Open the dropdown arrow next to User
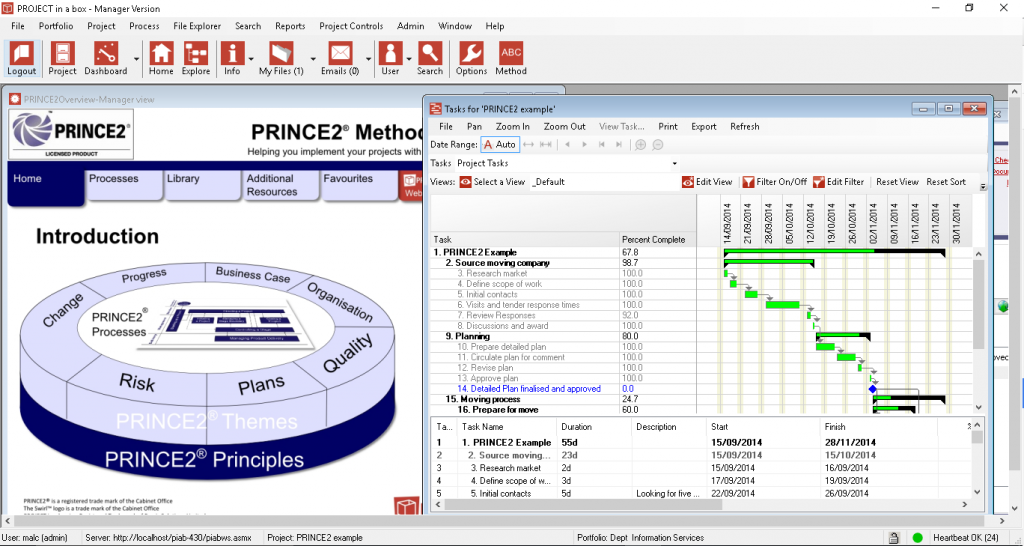The image size is (1024, 546). [409, 59]
